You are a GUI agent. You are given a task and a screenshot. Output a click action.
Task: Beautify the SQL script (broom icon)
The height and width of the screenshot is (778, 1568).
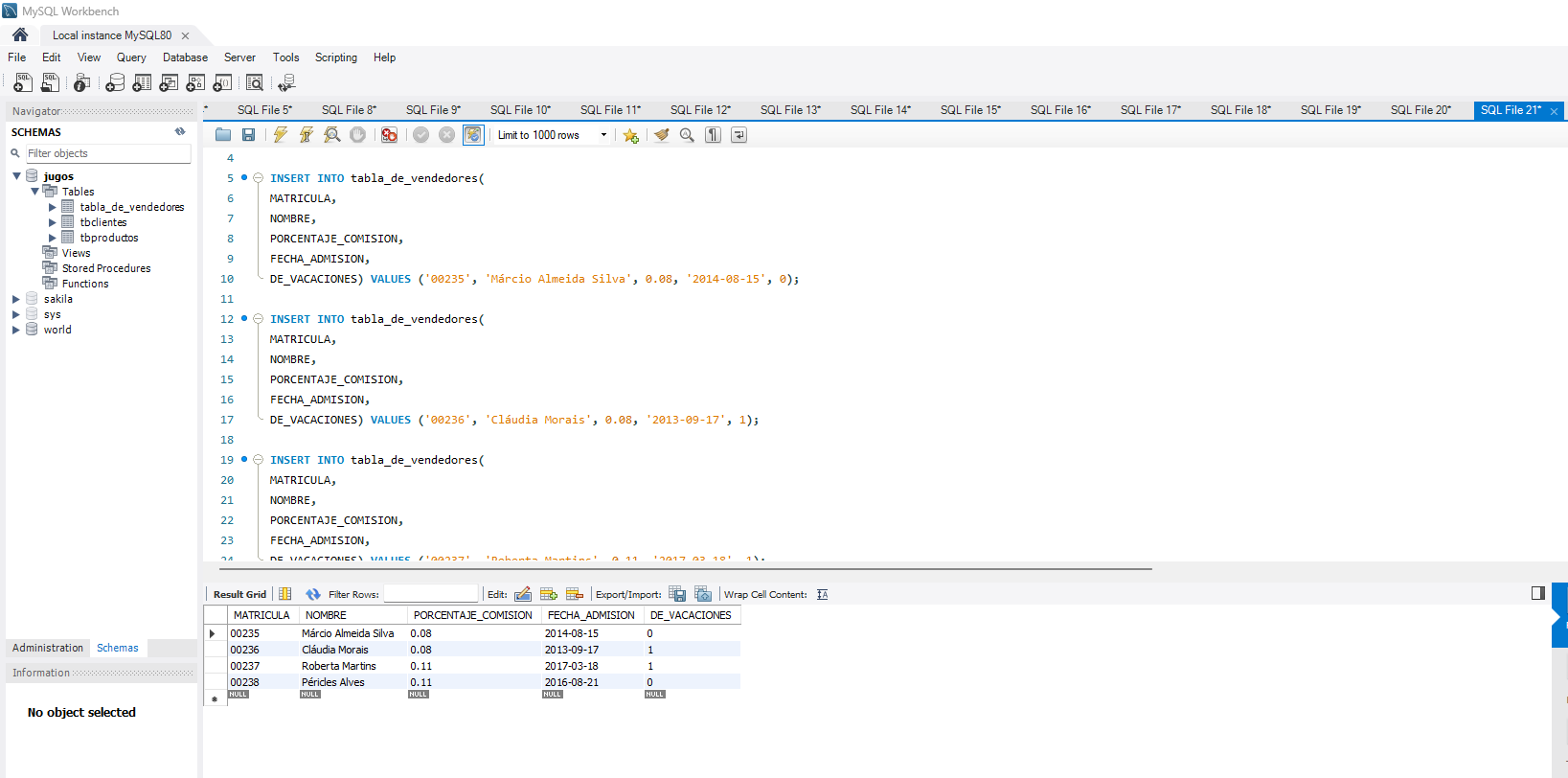661,135
